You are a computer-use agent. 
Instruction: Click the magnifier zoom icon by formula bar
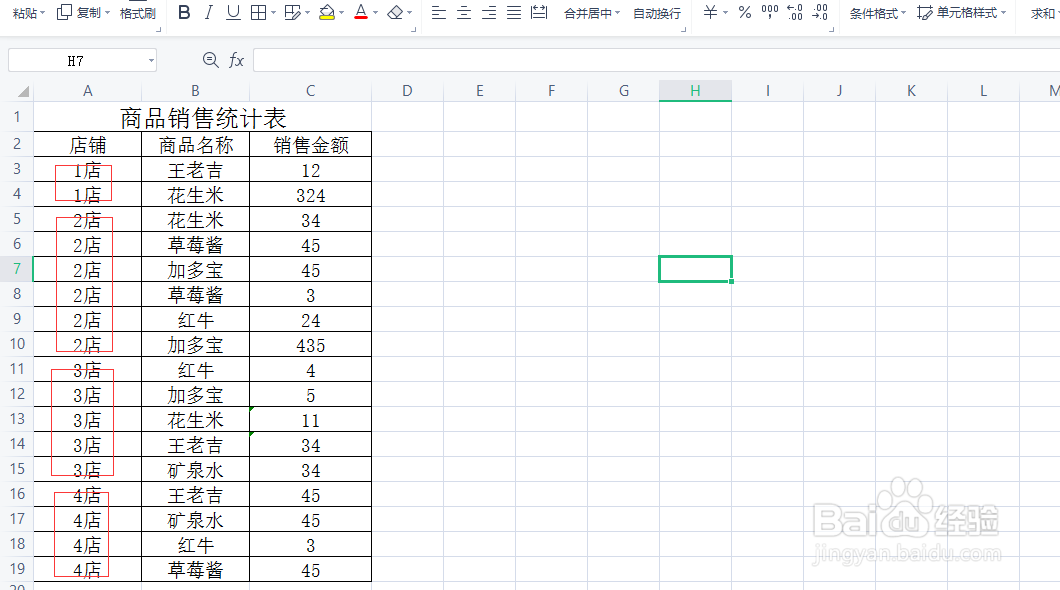point(211,60)
